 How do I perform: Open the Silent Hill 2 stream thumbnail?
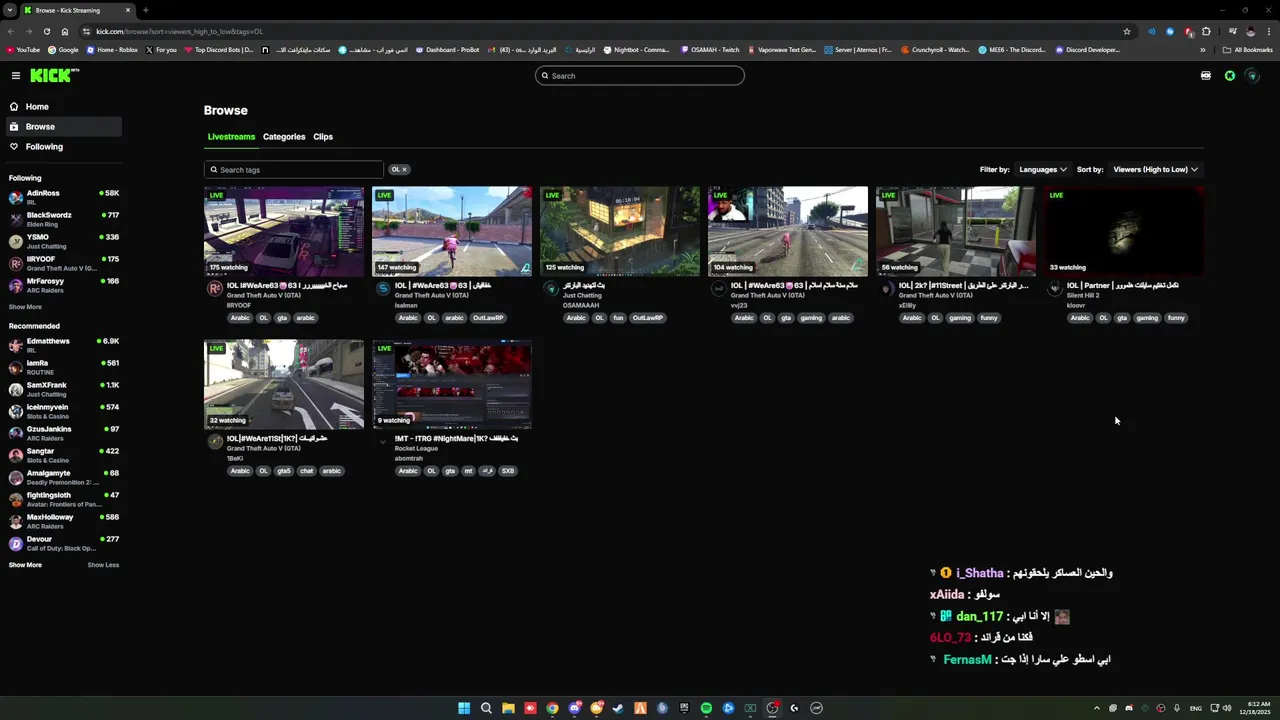pyautogui.click(x=1124, y=231)
